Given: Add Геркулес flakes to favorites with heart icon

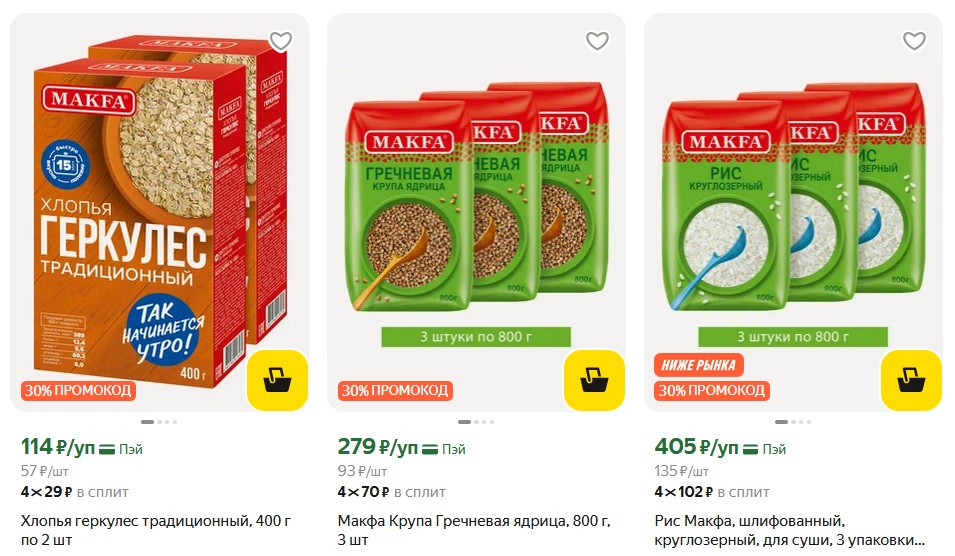Looking at the screenshot, I should 281,41.
